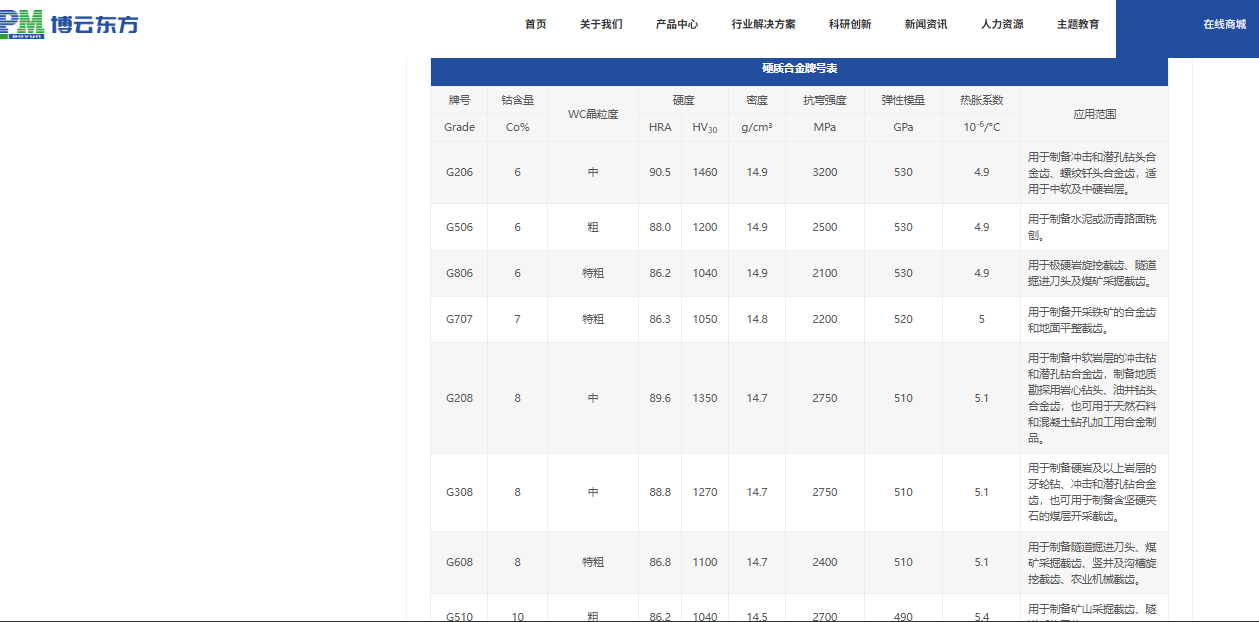This screenshot has width=1259, height=622.
Task: Click HV30 value 1200
Action: pos(705,227)
